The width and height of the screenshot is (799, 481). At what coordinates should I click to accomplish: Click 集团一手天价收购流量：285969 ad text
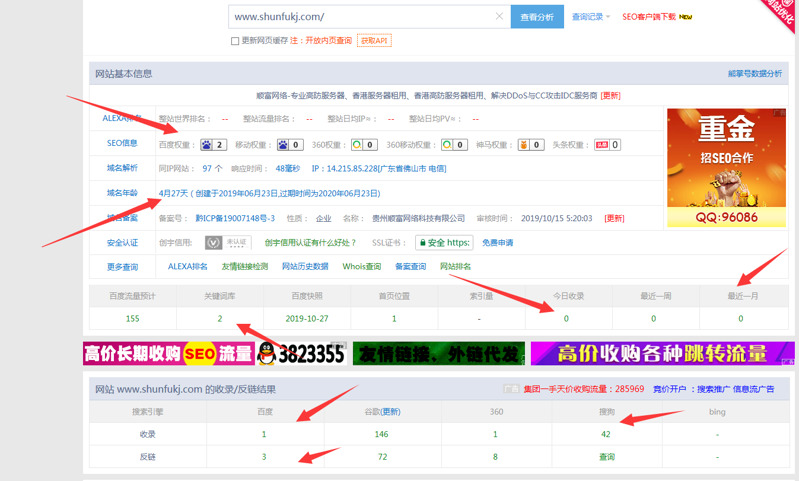pyautogui.click(x=584, y=389)
